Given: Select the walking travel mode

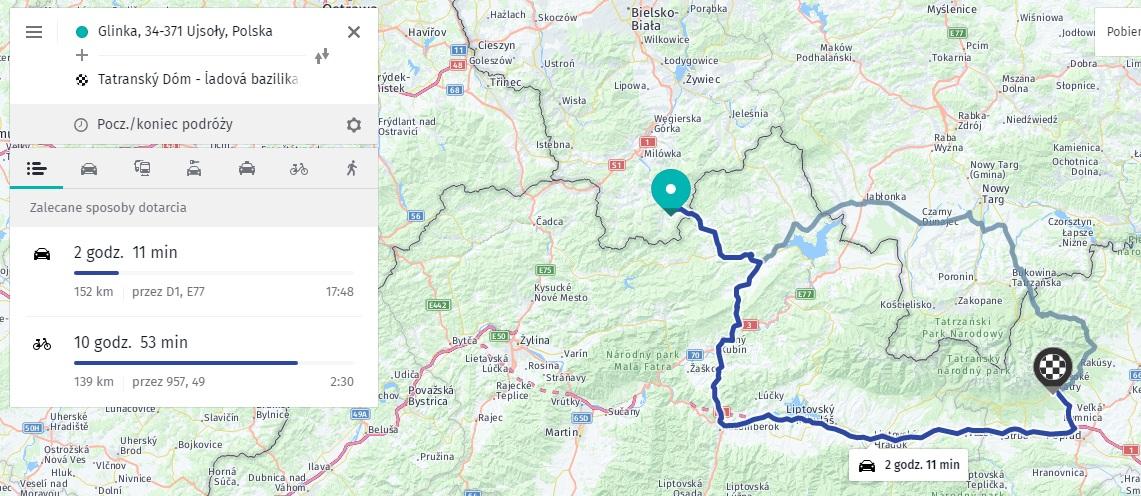Looking at the screenshot, I should click(351, 168).
